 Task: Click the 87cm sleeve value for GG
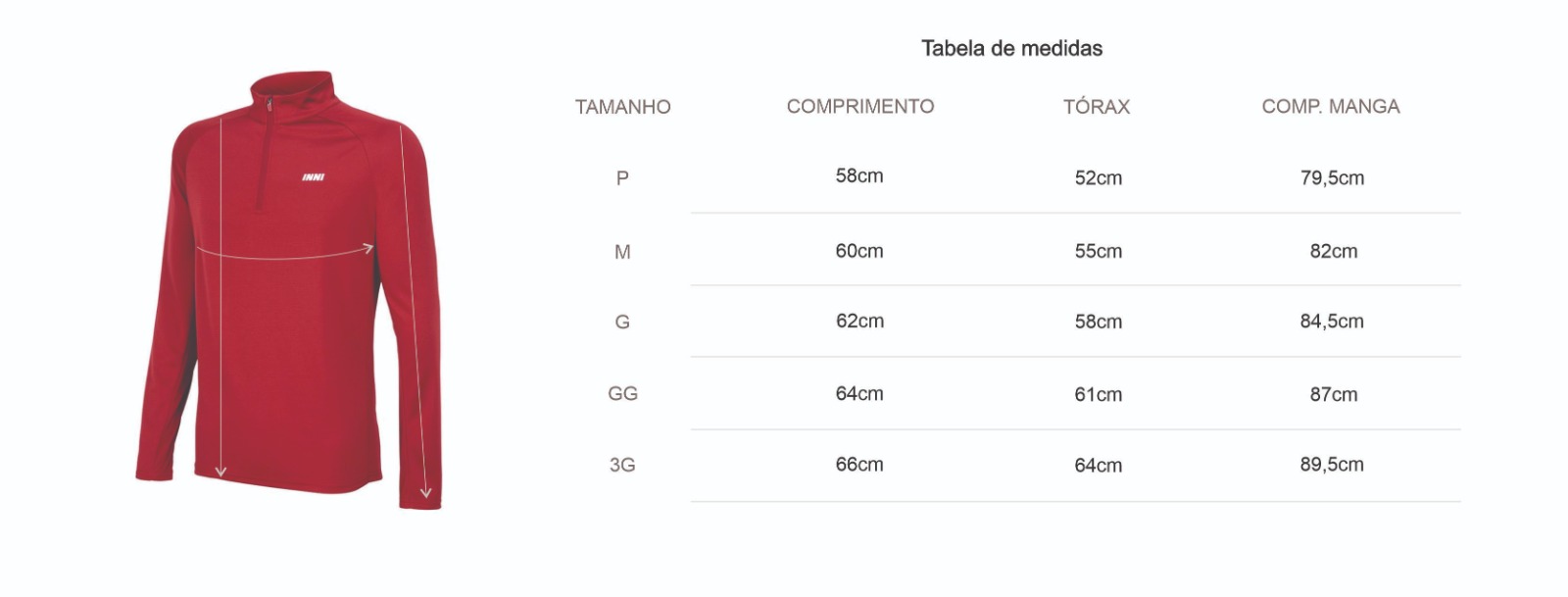point(1333,394)
